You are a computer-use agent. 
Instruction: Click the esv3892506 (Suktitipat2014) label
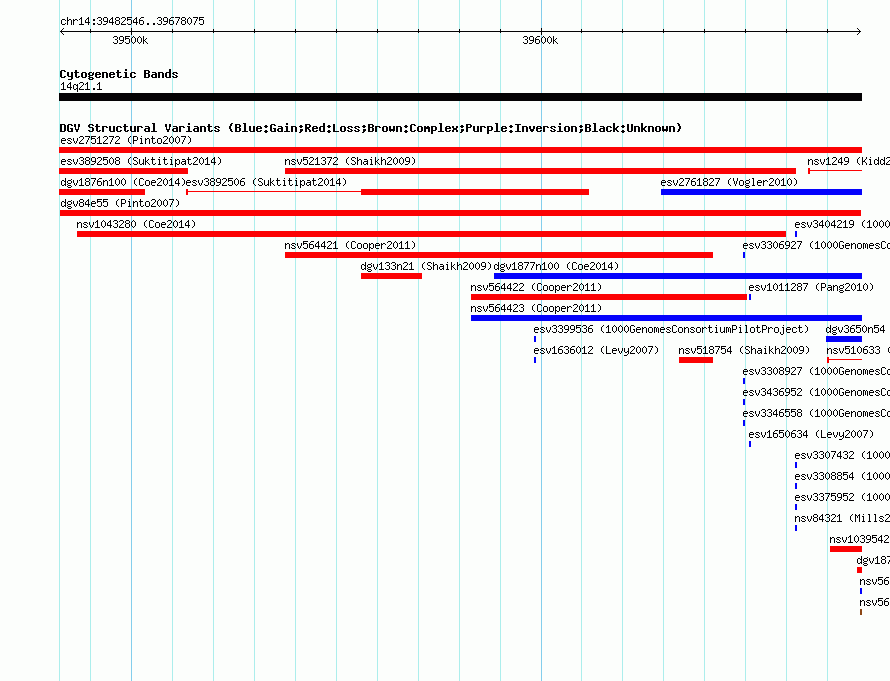pos(266,182)
